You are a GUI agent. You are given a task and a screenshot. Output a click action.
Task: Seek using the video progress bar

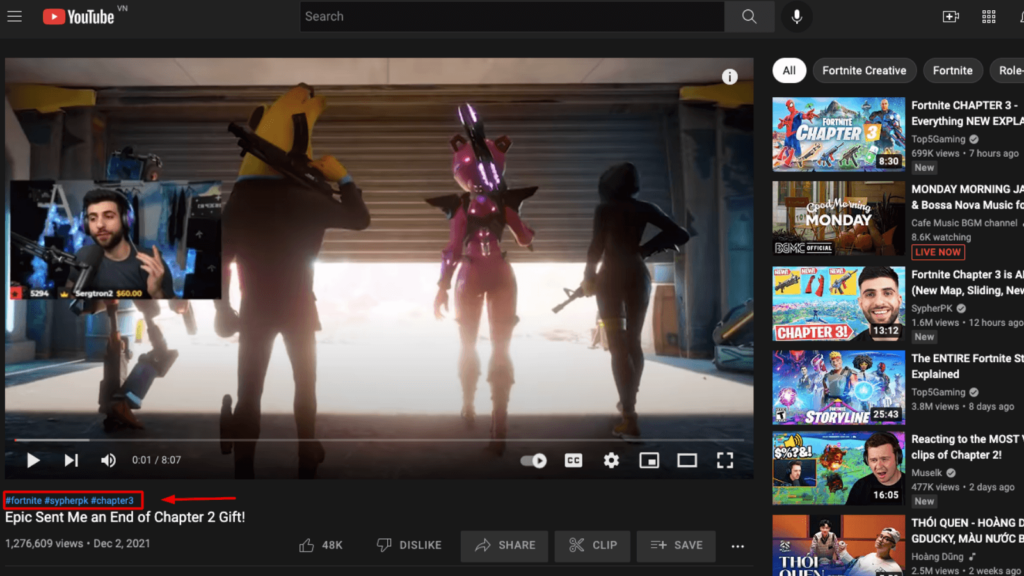pos(379,440)
